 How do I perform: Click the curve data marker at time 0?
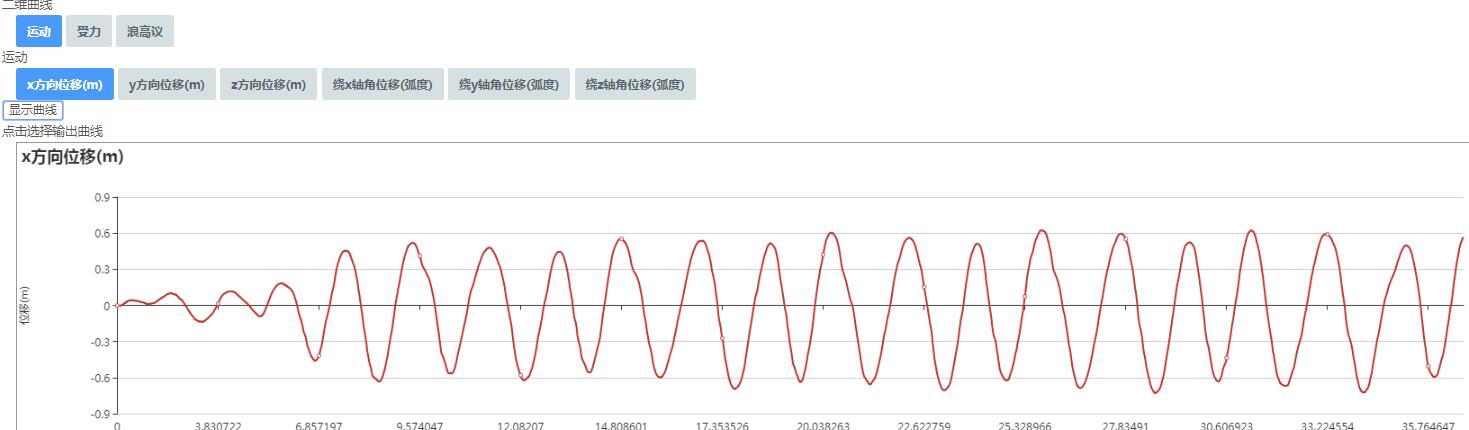117,305
